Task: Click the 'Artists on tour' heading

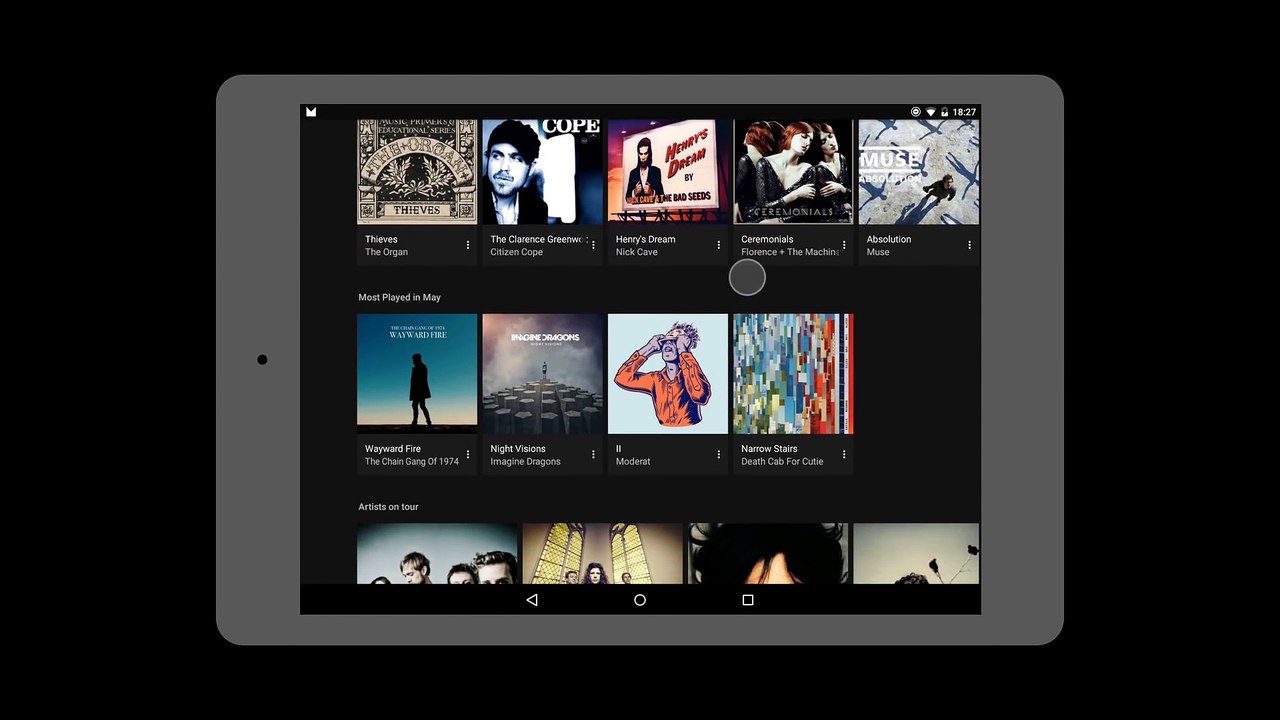Action: (x=388, y=507)
